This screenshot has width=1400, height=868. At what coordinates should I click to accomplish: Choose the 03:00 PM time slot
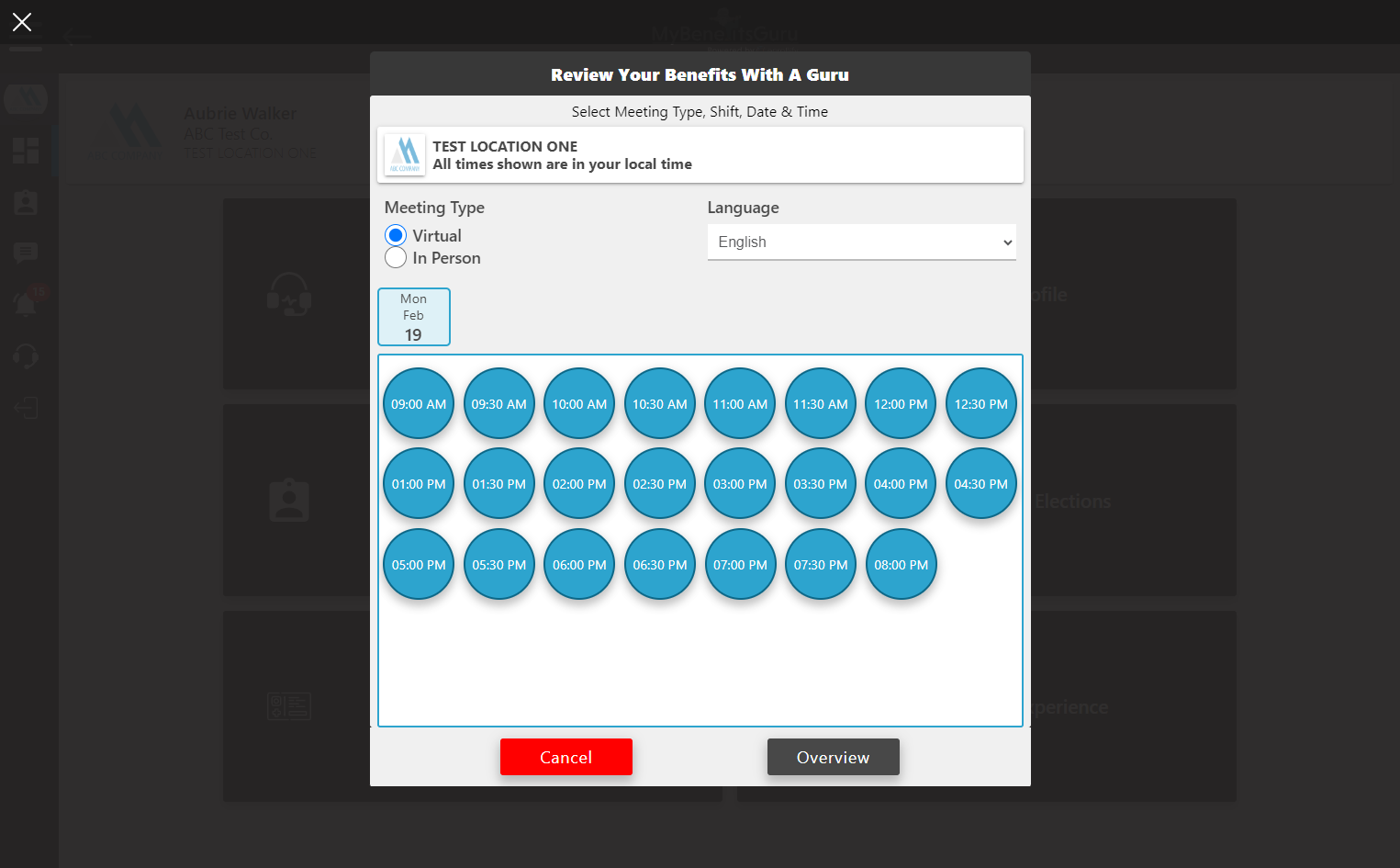point(740,484)
